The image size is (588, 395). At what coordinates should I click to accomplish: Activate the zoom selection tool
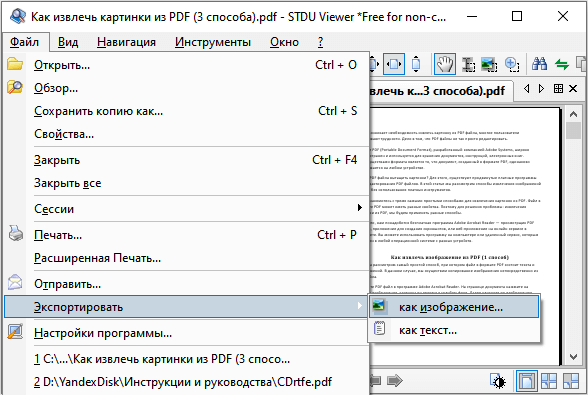click(x=512, y=65)
